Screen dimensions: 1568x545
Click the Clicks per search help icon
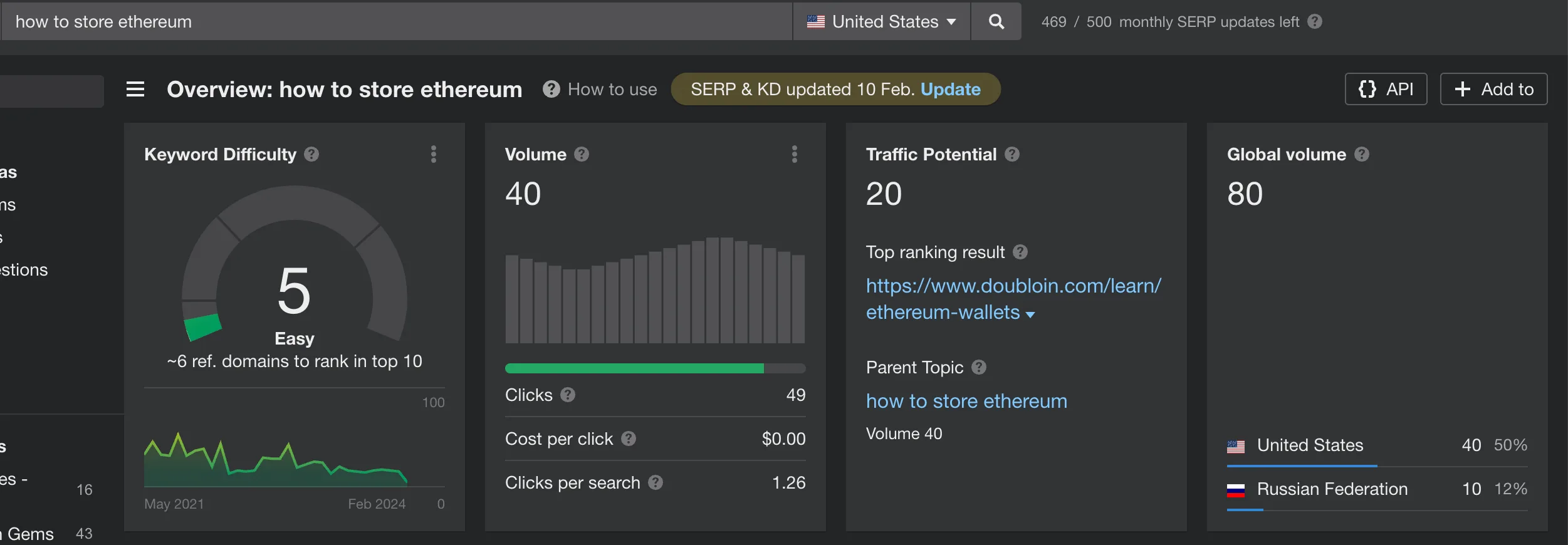(x=656, y=482)
